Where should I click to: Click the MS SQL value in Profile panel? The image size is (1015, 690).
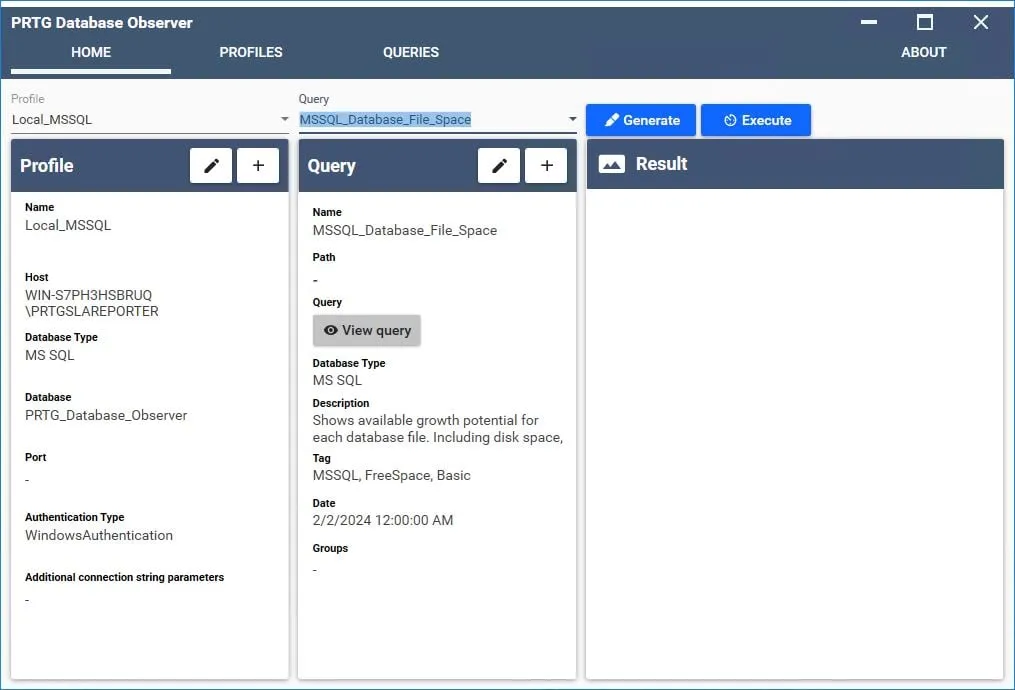pos(50,355)
